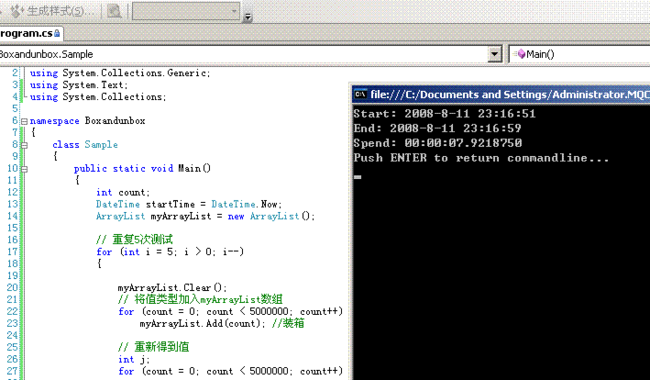650x380 pixels.
Task: Click the grayed page-preview toolbar icon
Action: point(114,11)
